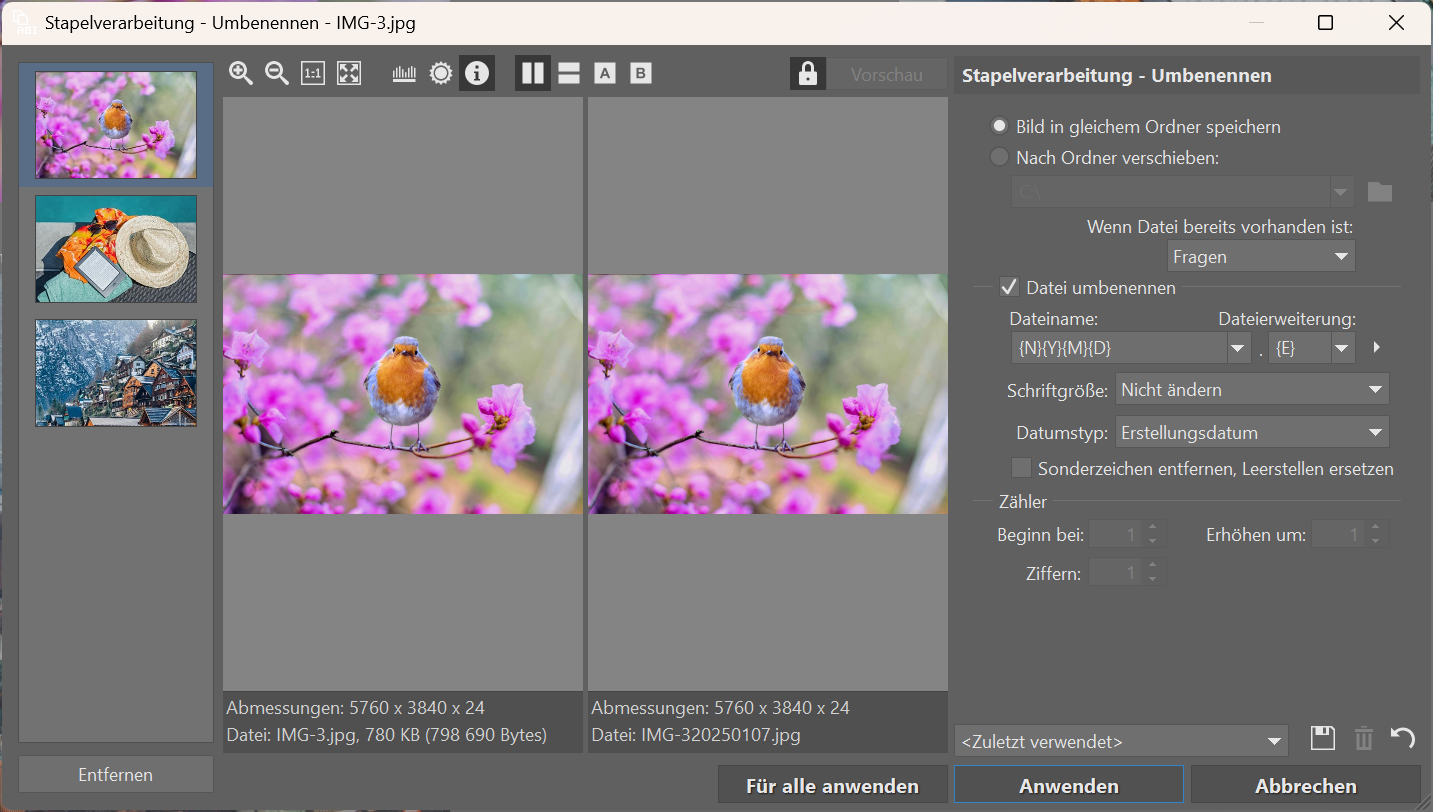Show histogram icon in toolbar
Screen dimensions: 1433x812
(x=404, y=73)
